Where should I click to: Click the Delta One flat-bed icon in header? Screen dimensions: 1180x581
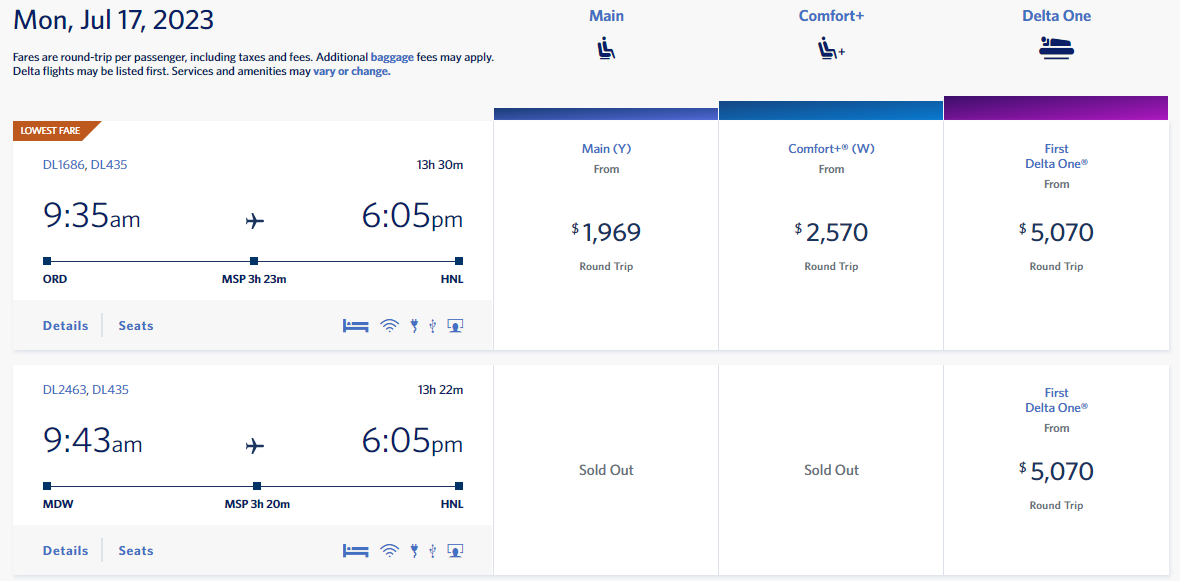coord(1056,46)
